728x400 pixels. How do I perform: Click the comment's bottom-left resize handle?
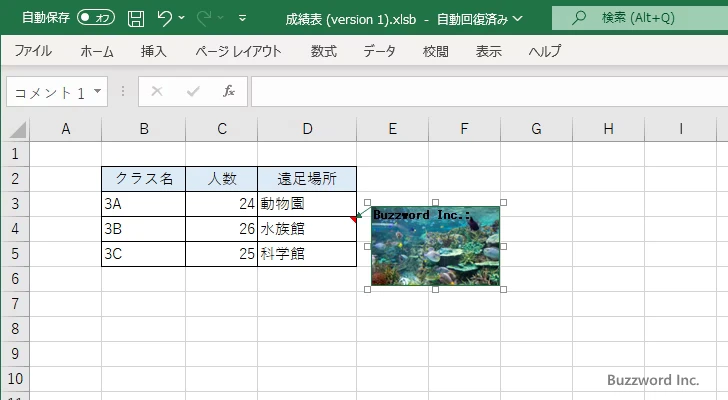[367, 290]
